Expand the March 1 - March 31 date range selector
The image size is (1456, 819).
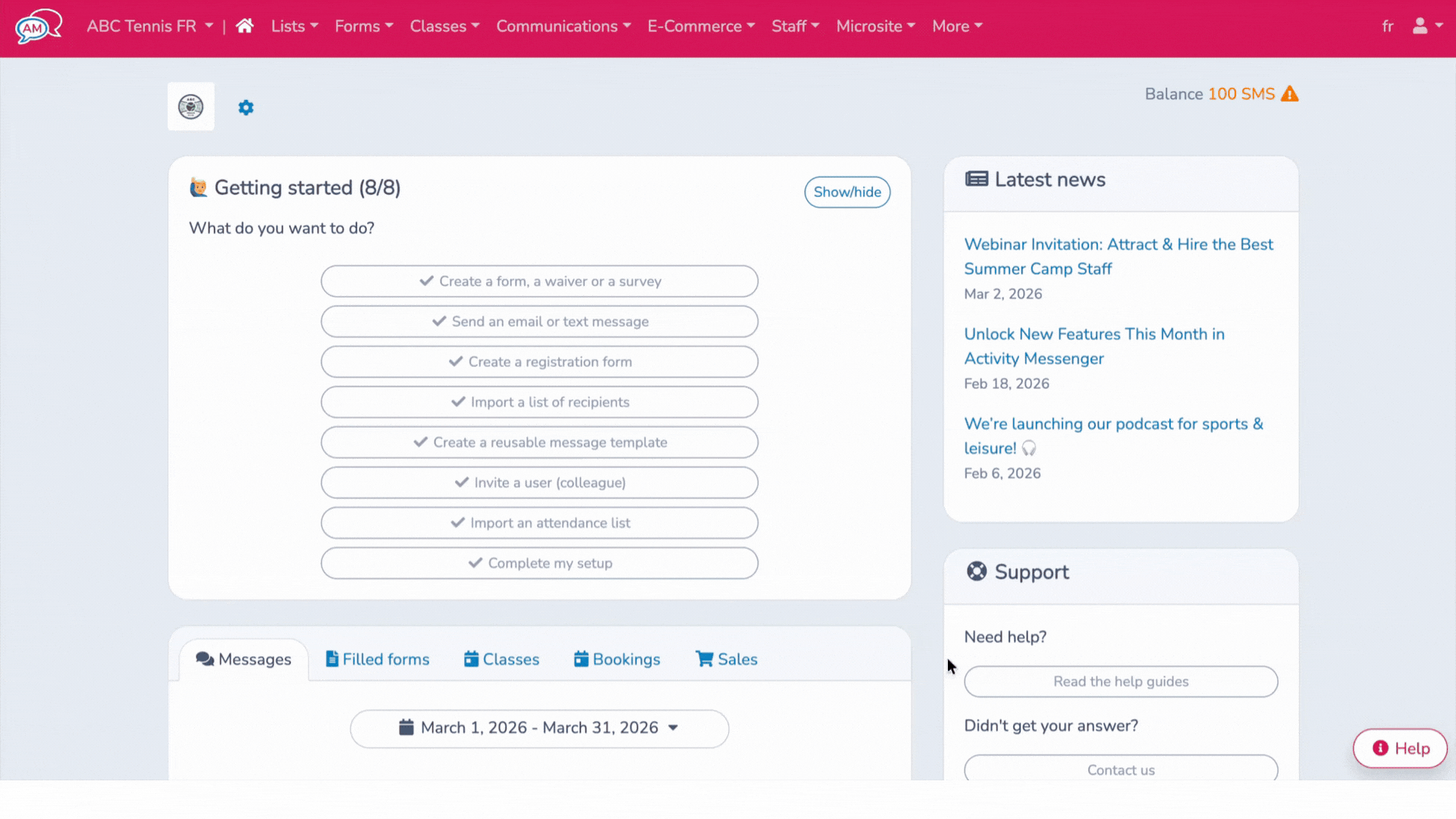coord(539,727)
